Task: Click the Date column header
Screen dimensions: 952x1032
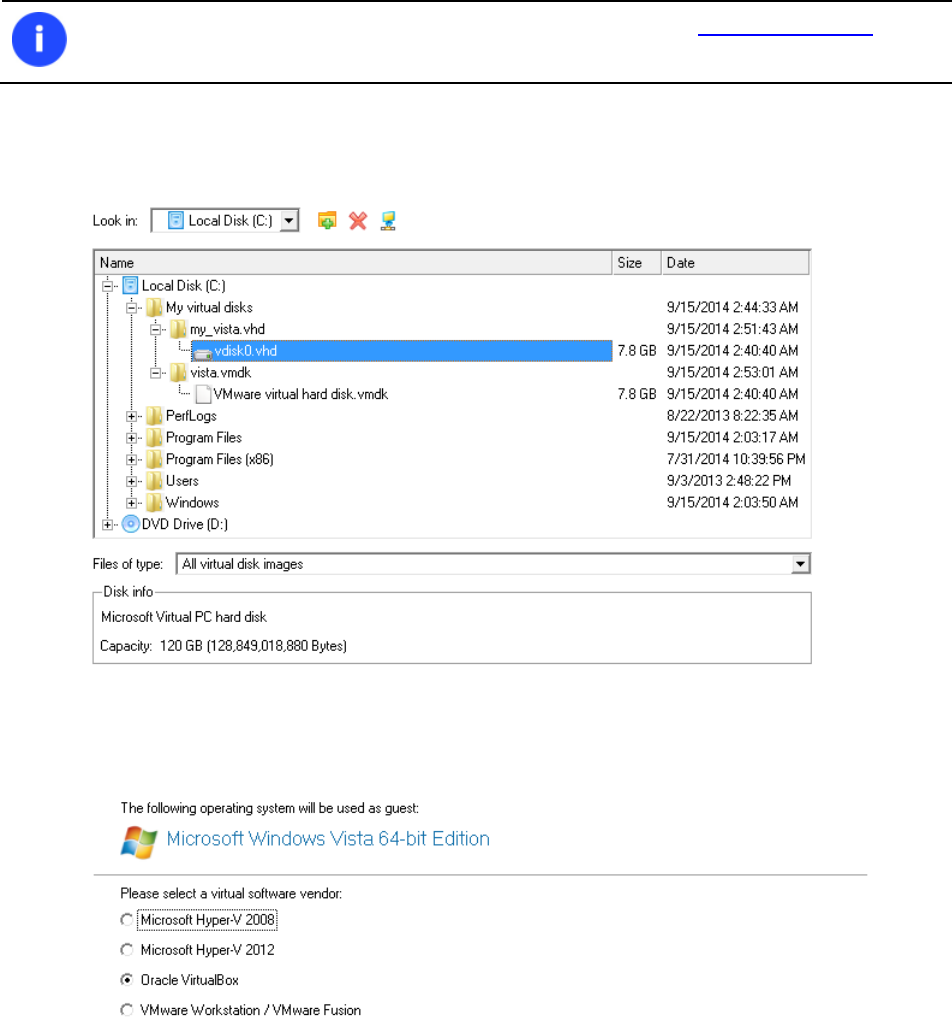Action: [x=735, y=263]
